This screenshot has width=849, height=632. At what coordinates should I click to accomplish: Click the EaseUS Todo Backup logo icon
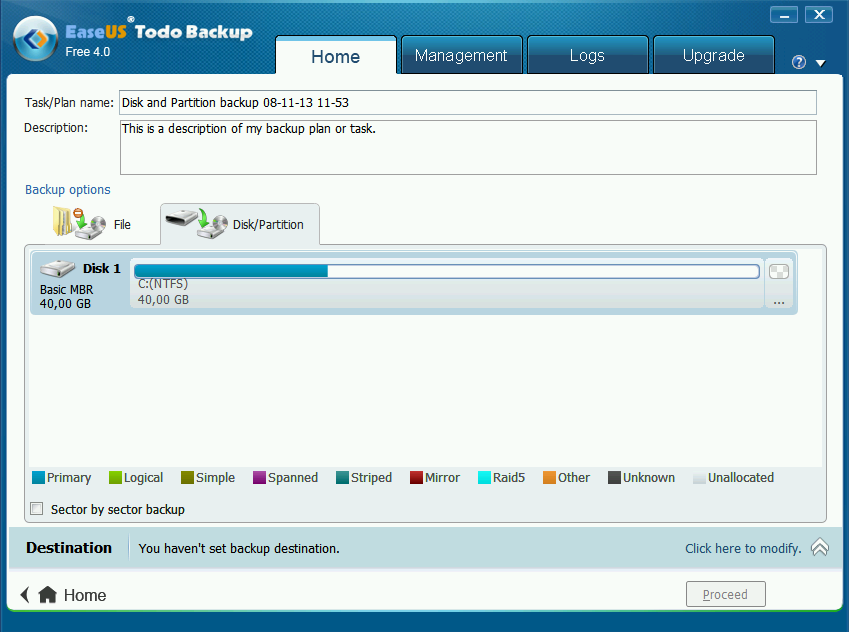[x=35, y=38]
